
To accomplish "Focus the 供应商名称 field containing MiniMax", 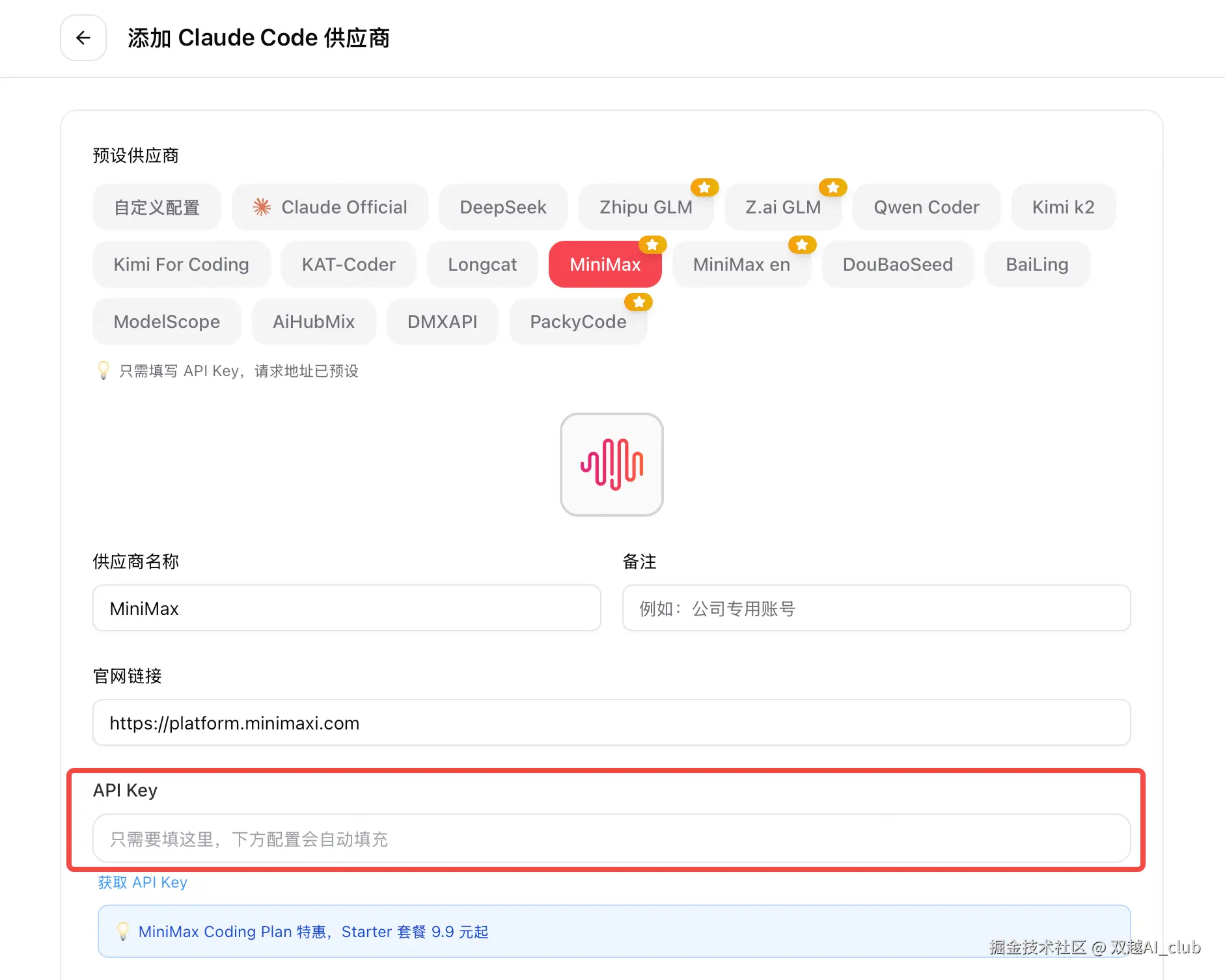I will (x=347, y=608).
